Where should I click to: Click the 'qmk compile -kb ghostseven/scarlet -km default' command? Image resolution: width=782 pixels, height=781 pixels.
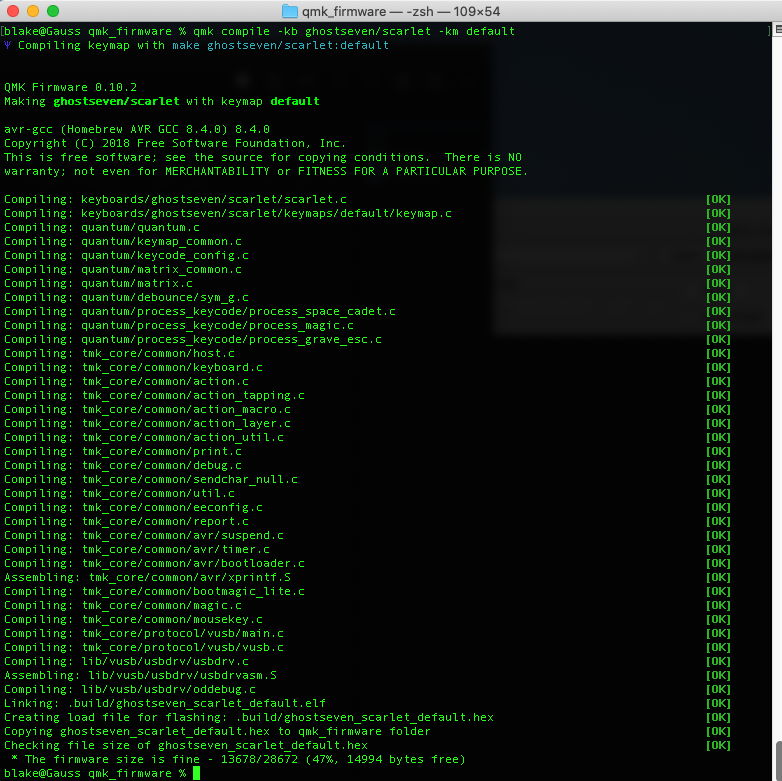354,31
